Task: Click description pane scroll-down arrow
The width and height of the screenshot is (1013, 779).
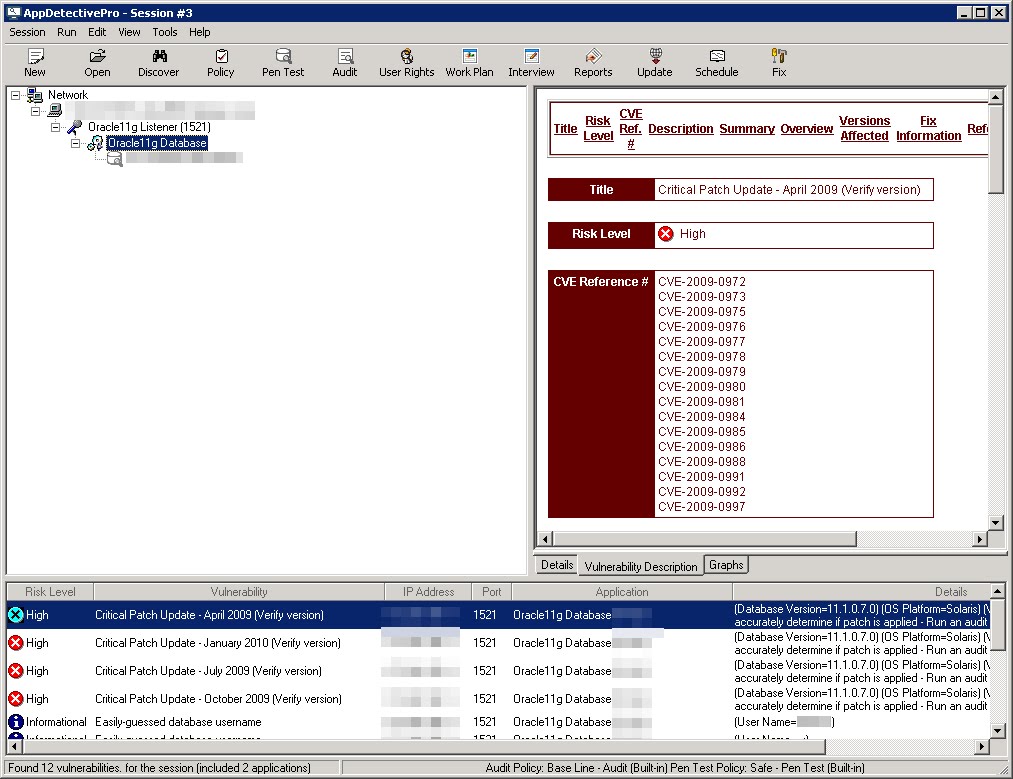Action: tap(996, 523)
